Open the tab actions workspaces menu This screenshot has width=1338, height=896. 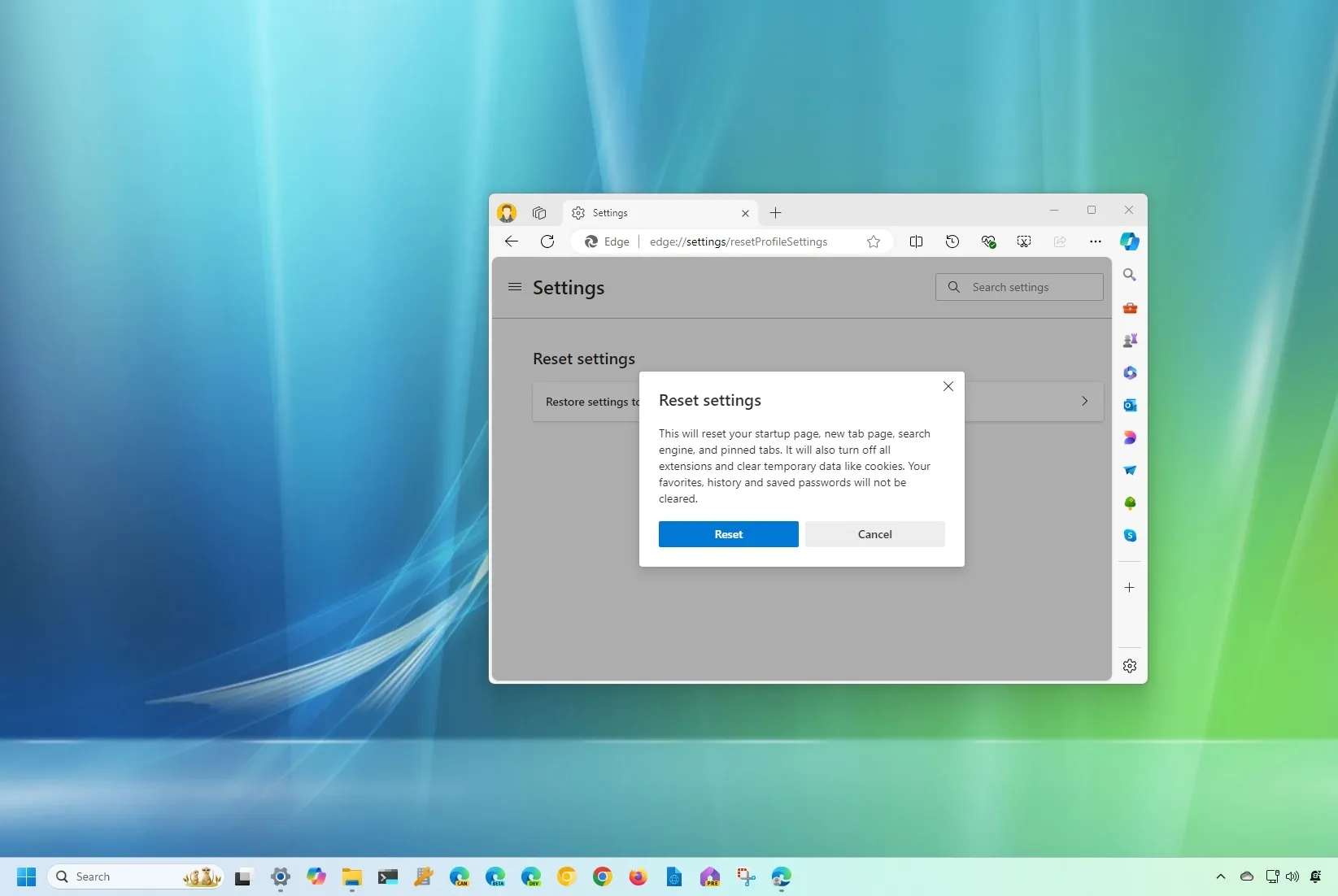[538, 212]
